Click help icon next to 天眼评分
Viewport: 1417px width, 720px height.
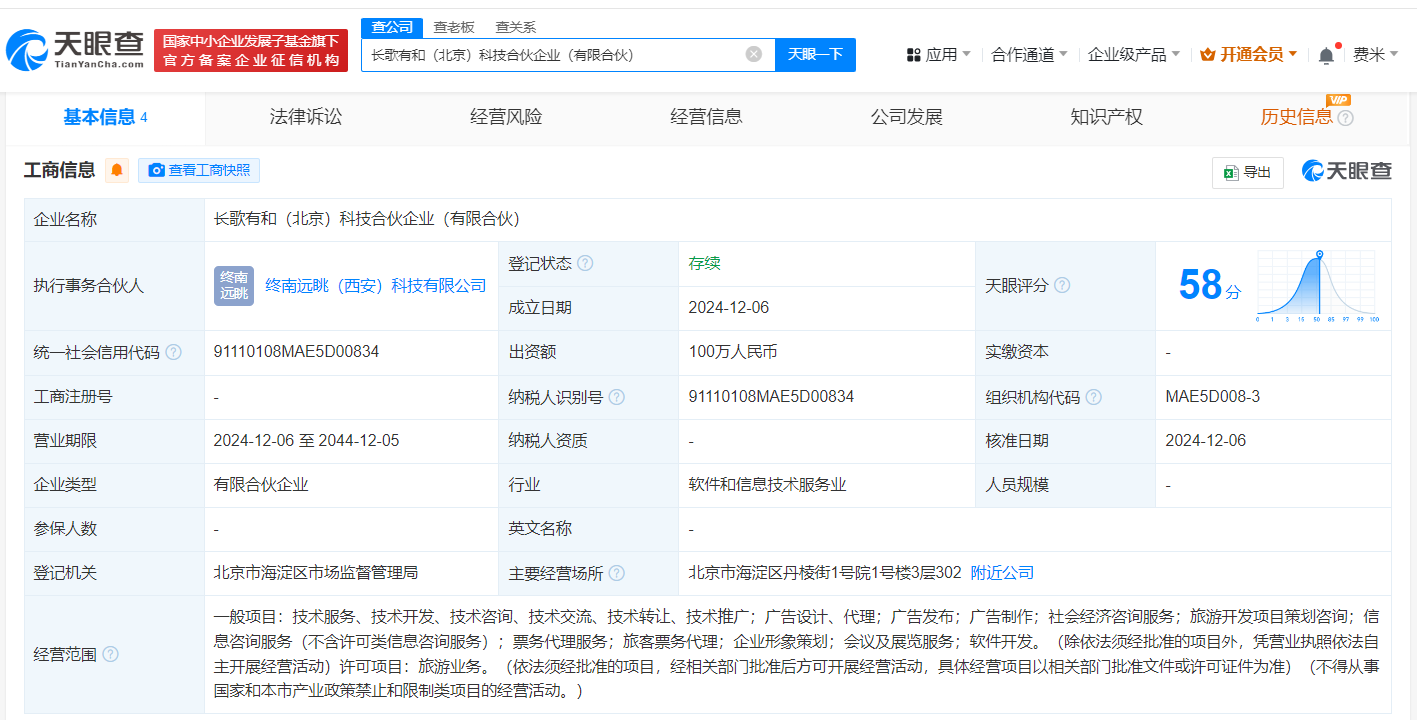1062,286
